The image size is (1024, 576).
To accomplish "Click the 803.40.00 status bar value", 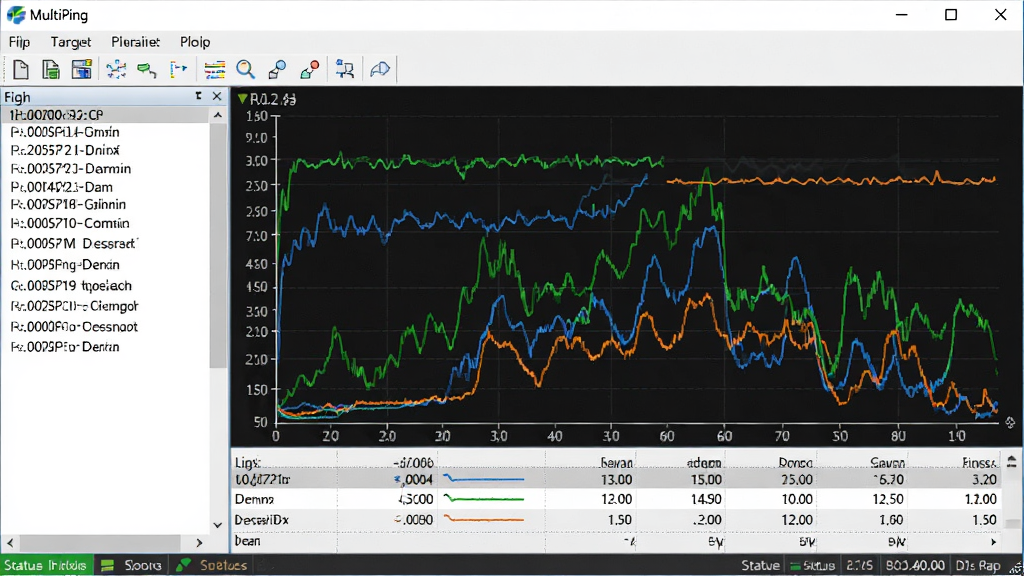I will [x=915, y=566].
